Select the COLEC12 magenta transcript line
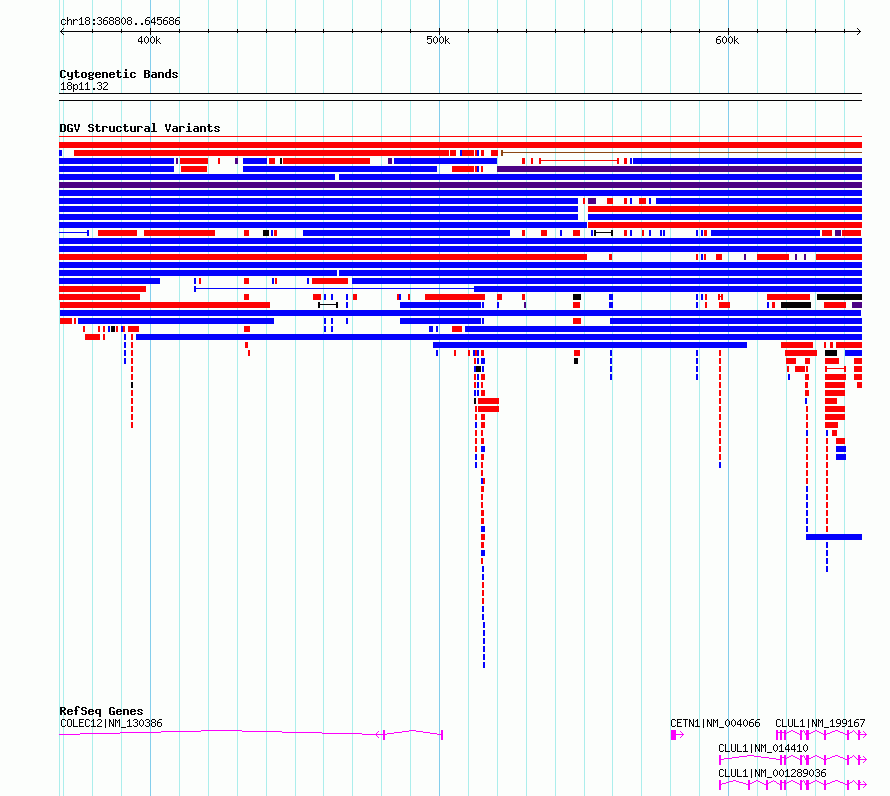This screenshot has width=890, height=796. (x=251, y=734)
